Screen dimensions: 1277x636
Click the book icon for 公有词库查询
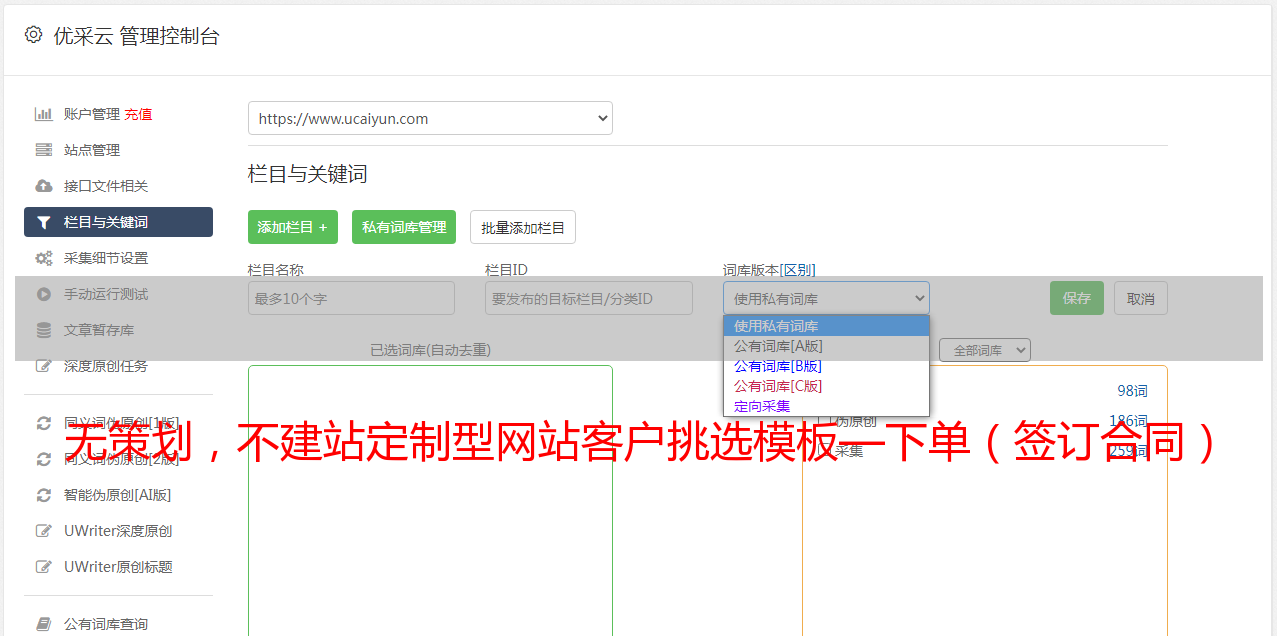click(x=44, y=624)
